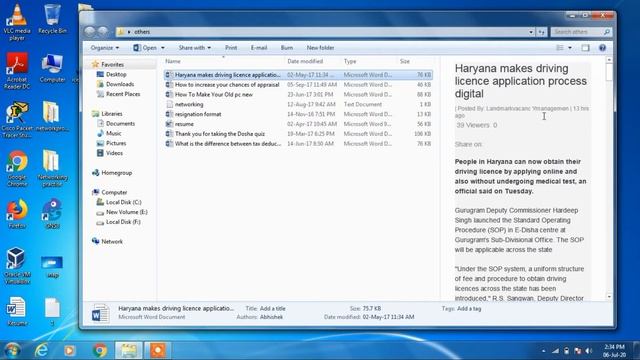This screenshot has width=640, height=360.
Task: Open Google Chrome desktop shortcut
Action: point(17,168)
